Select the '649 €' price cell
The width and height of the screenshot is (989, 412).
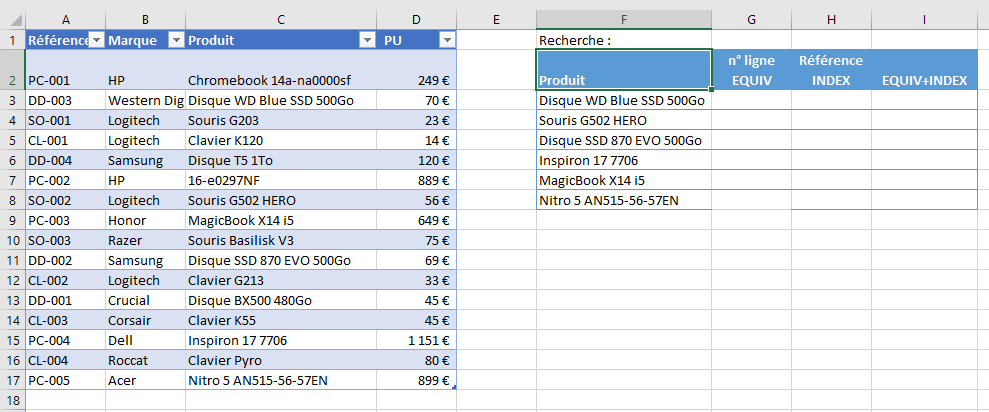pos(416,221)
